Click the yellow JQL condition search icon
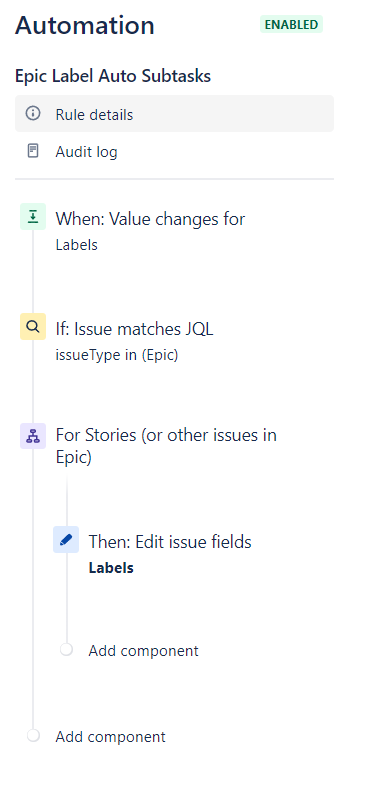This screenshot has height=803, width=381. click(33, 326)
